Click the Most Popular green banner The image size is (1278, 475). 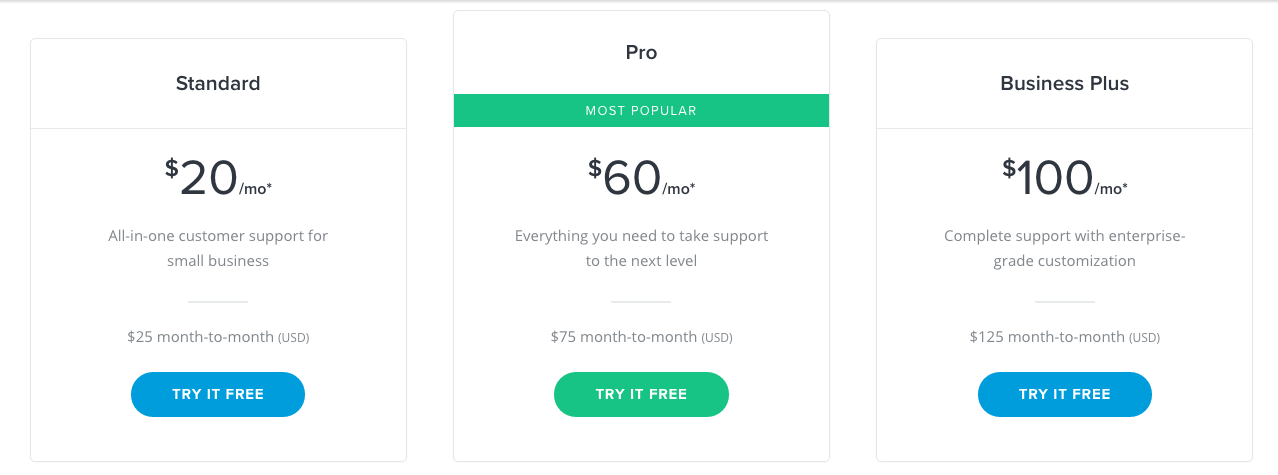[x=641, y=111]
